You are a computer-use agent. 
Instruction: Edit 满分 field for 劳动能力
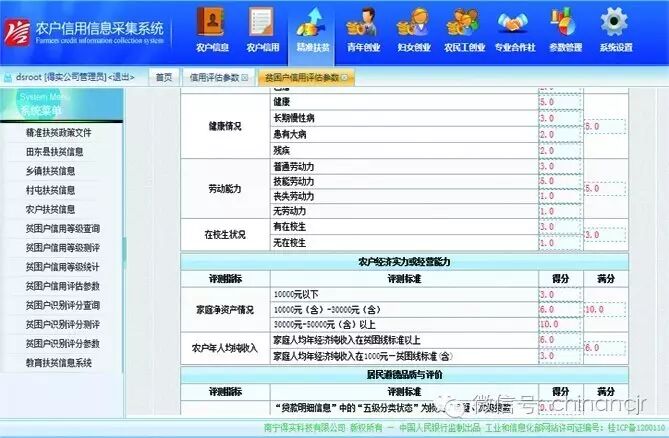coord(605,189)
